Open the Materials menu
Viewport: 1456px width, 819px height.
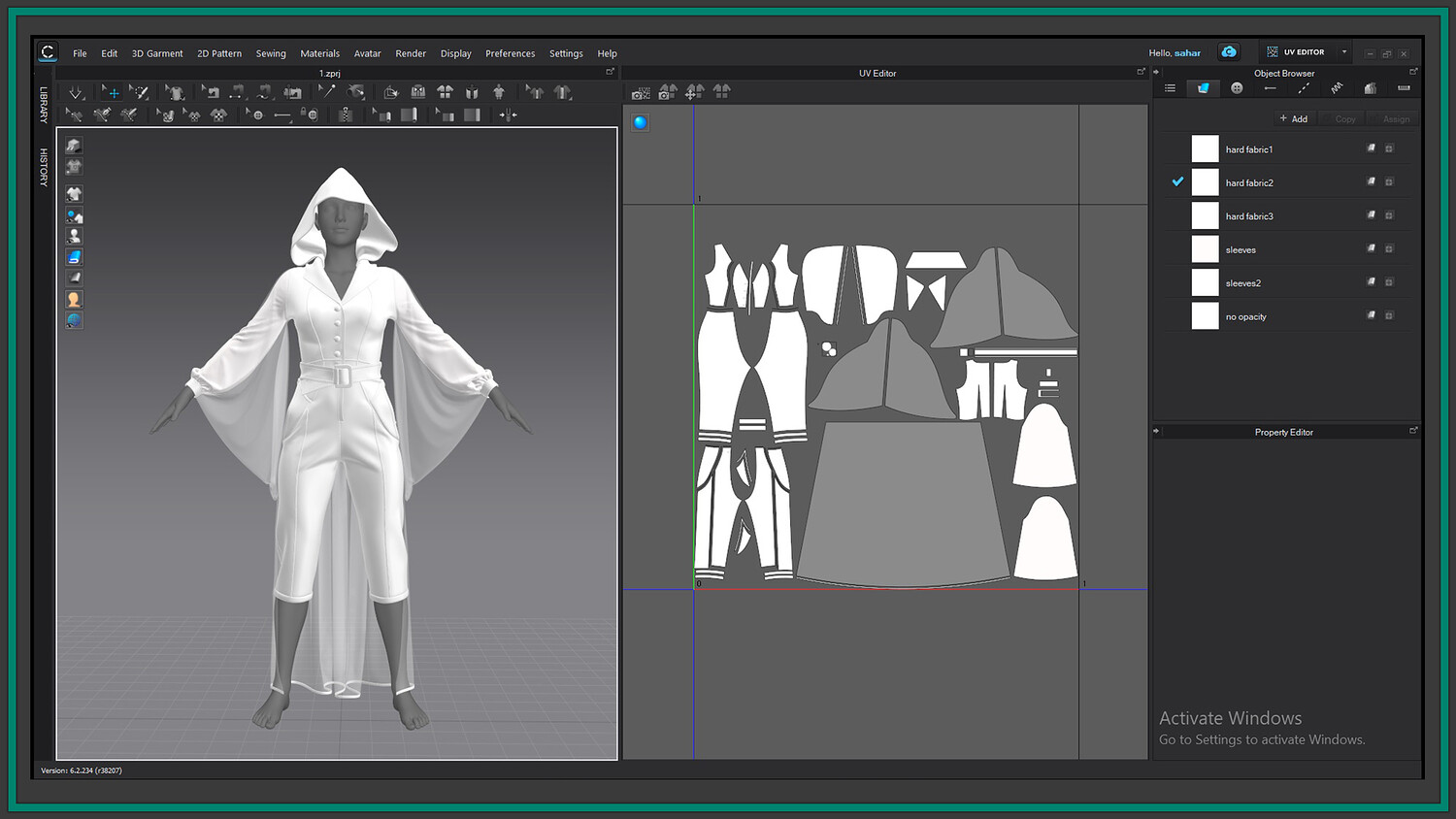(319, 53)
